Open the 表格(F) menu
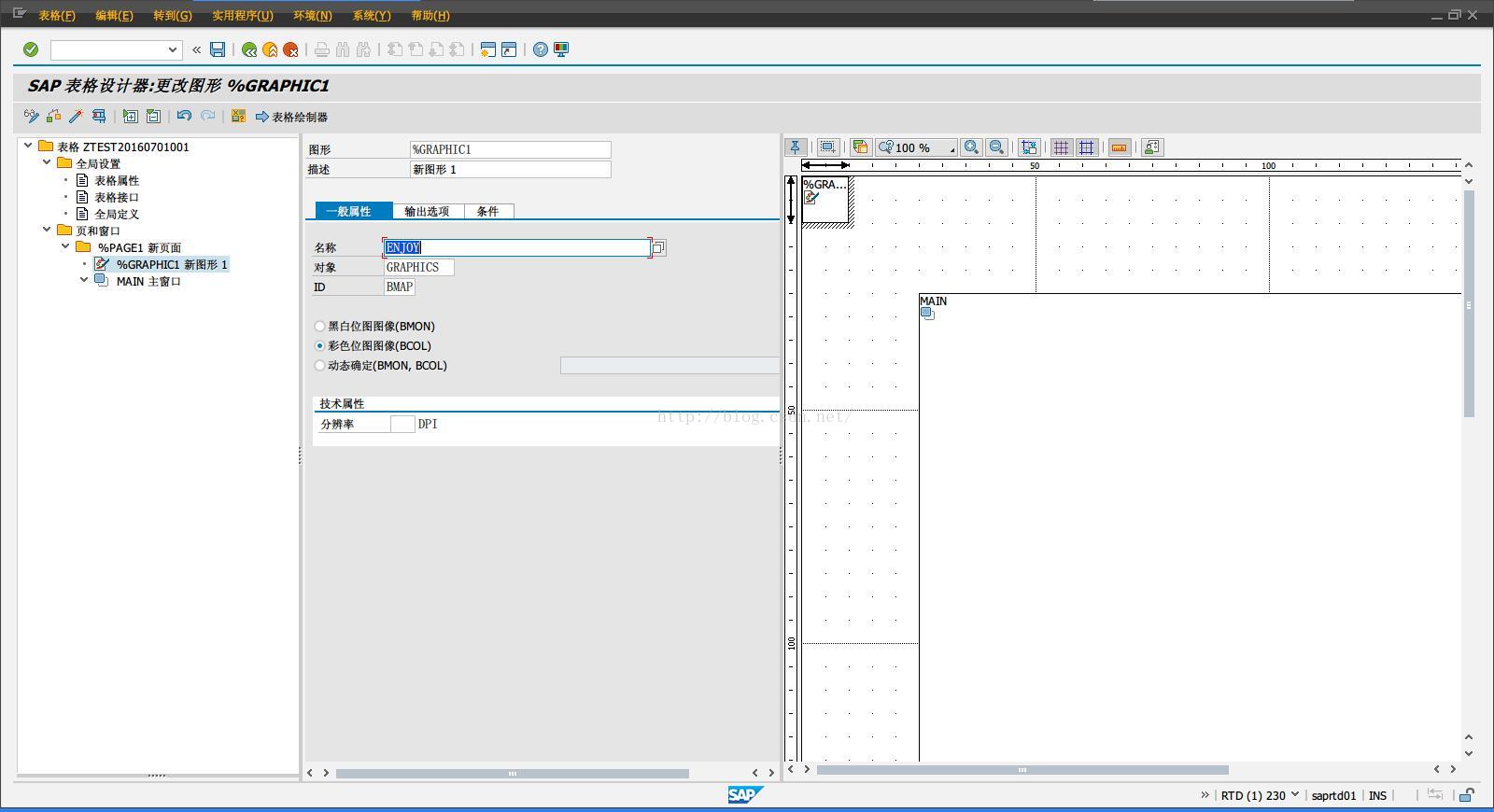 (x=57, y=16)
